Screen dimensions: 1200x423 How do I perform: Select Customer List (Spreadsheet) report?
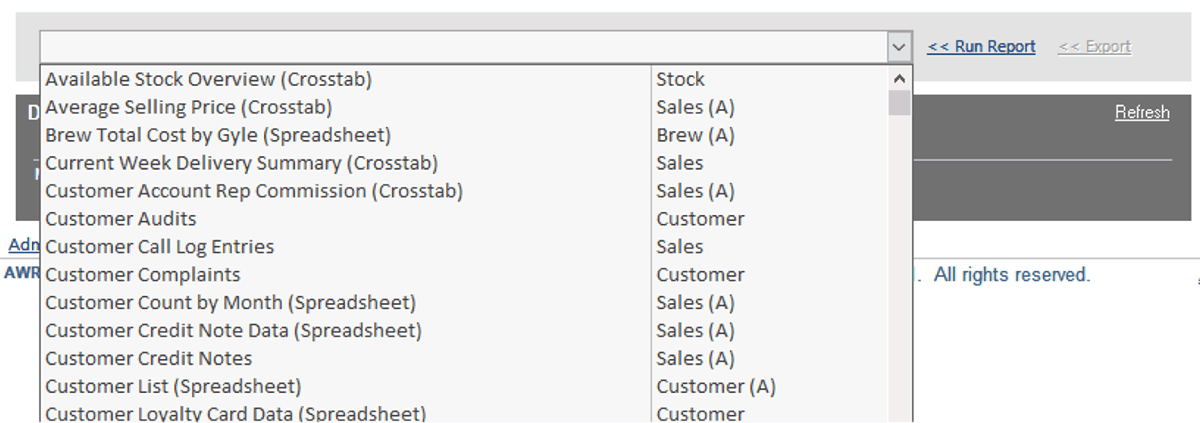point(174,387)
